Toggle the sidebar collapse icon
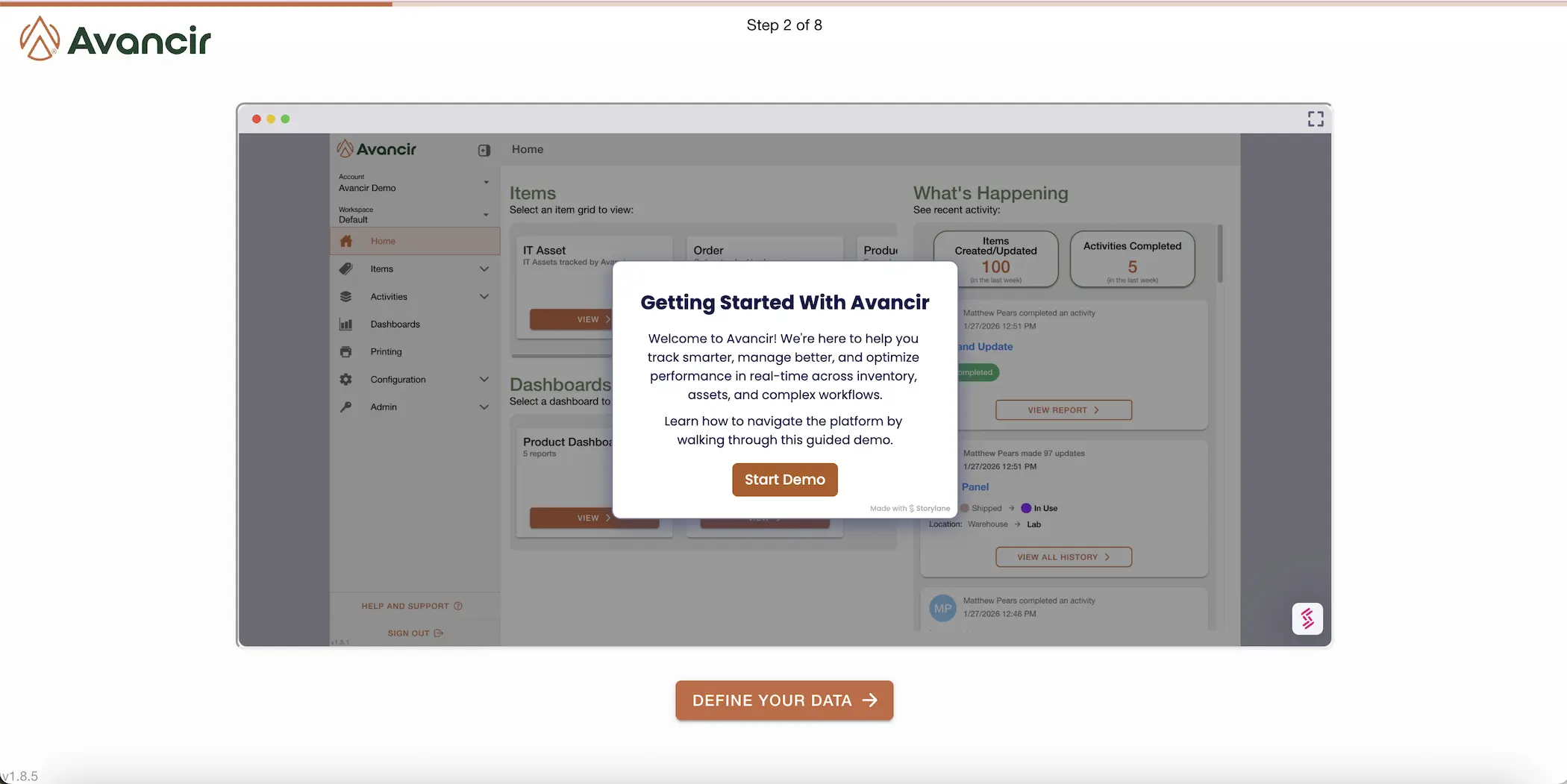The height and width of the screenshot is (784, 1567). [484, 151]
